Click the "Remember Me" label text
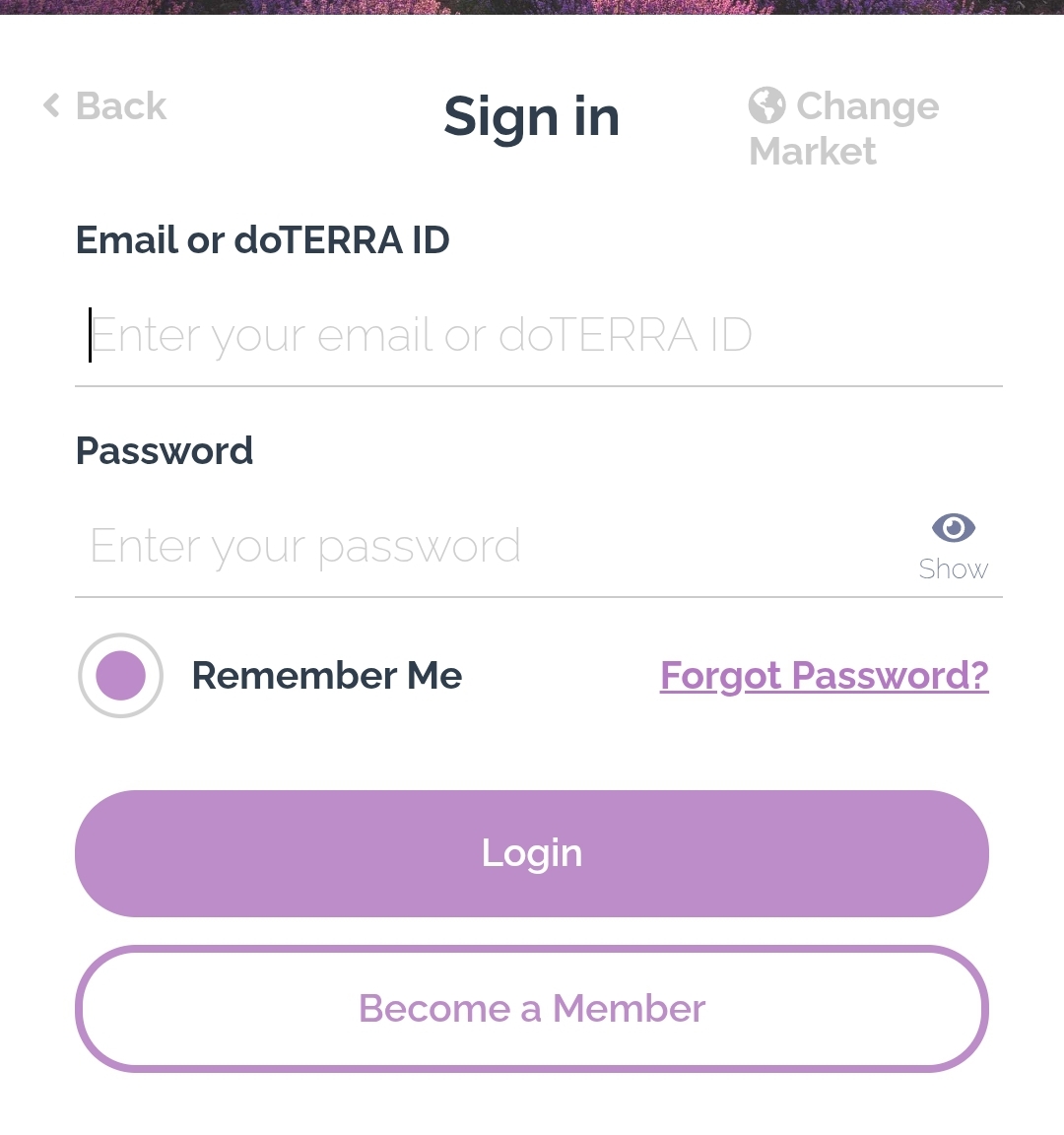Image resolution: width=1064 pixels, height=1135 pixels. pyautogui.click(x=326, y=676)
